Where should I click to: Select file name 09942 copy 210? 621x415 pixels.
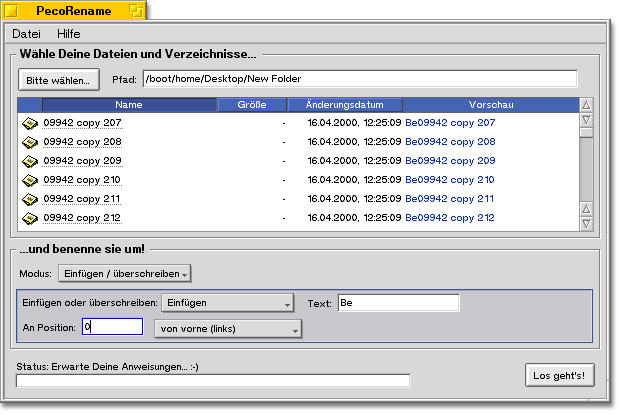tap(82, 180)
